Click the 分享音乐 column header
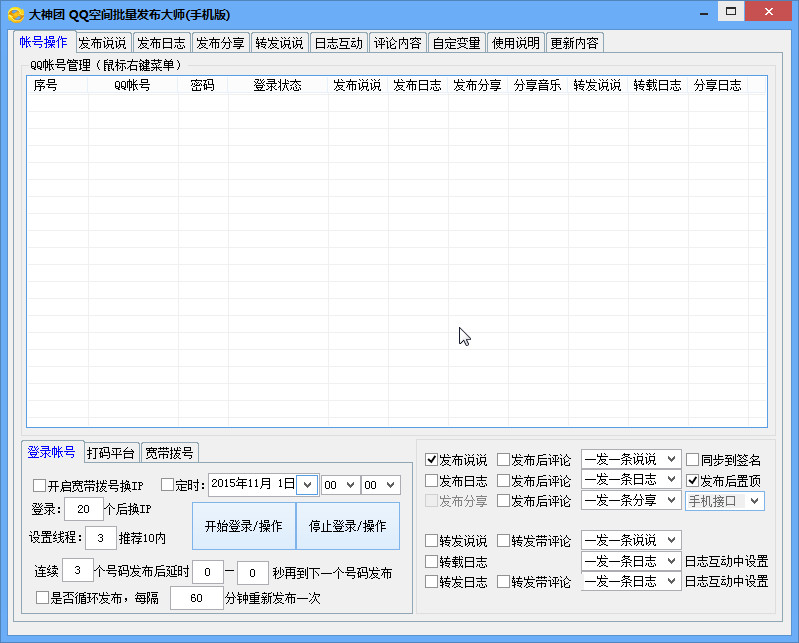Screen dimensions: 799x643 538,85
